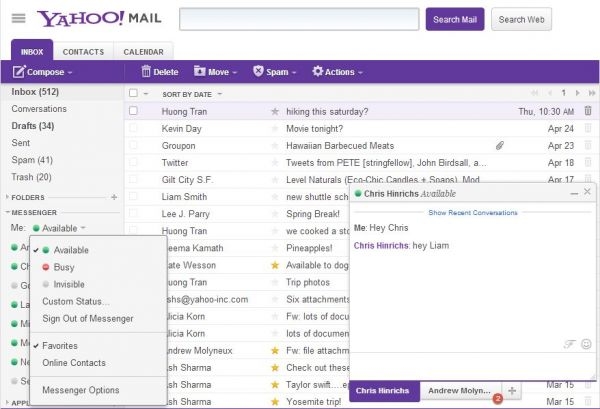This screenshot has height=409, width=600.
Task: Open the Spam dropdown arrow
Action: [x=294, y=72]
